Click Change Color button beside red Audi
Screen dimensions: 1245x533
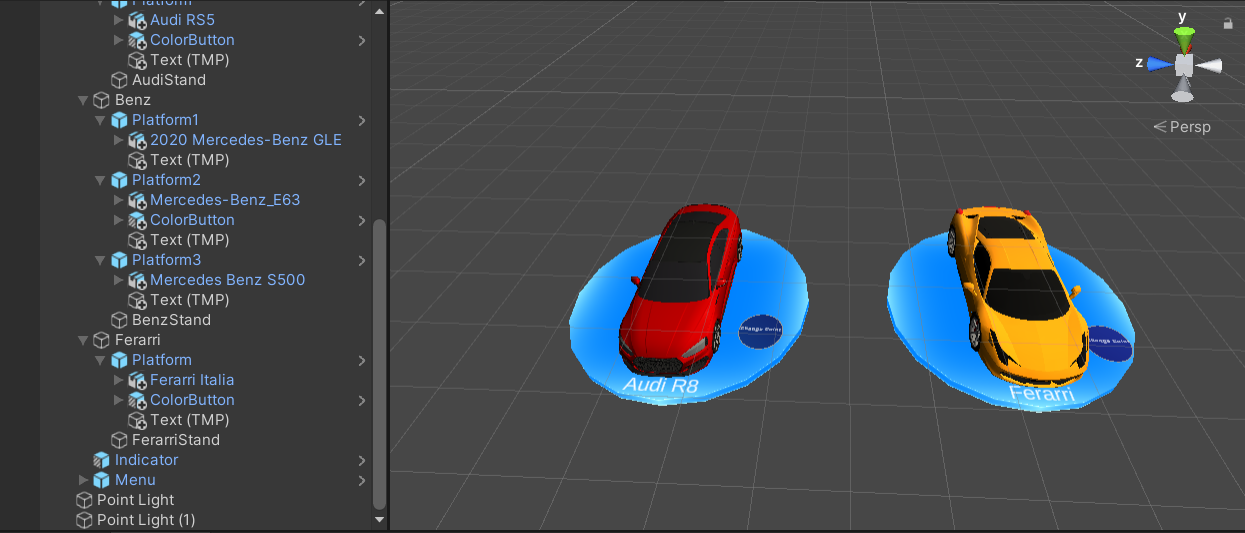762,331
